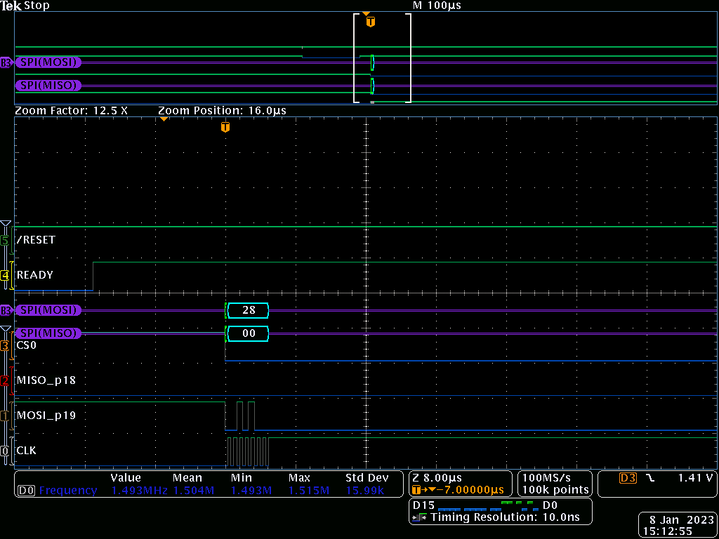Click the Max value 1.515M
This screenshot has width=719, height=539.
309,490
